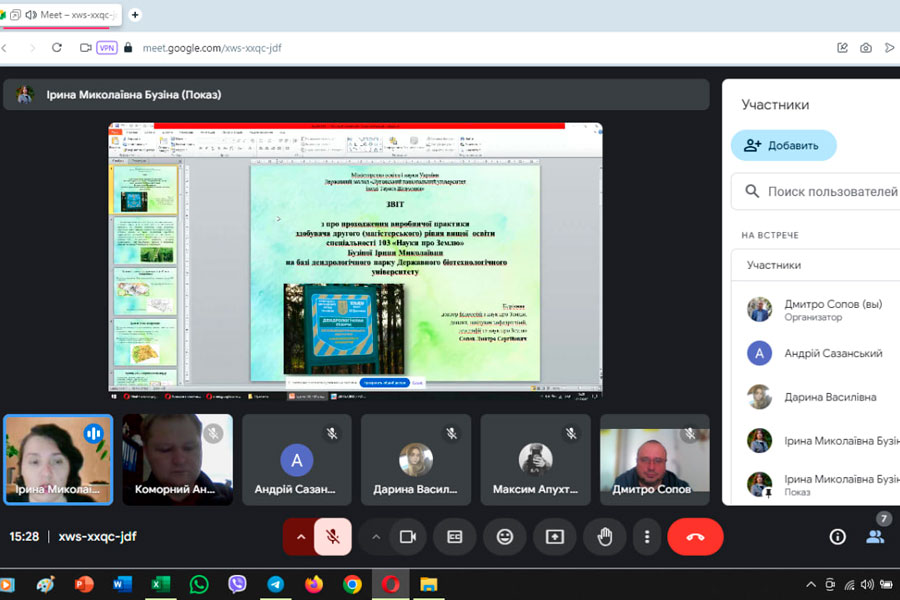Toggle the camera on/off button

[x=408, y=537]
